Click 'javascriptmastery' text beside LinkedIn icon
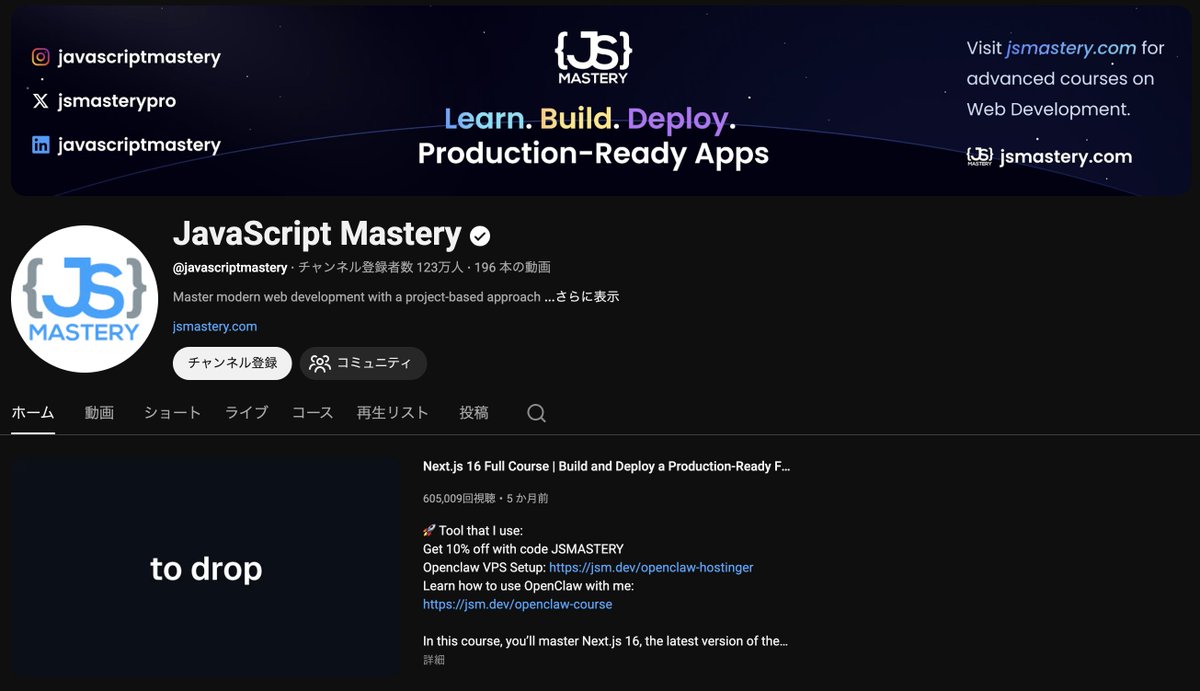Image resolution: width=1200 pixels, height=691 pixels. (x=139, y=145)
